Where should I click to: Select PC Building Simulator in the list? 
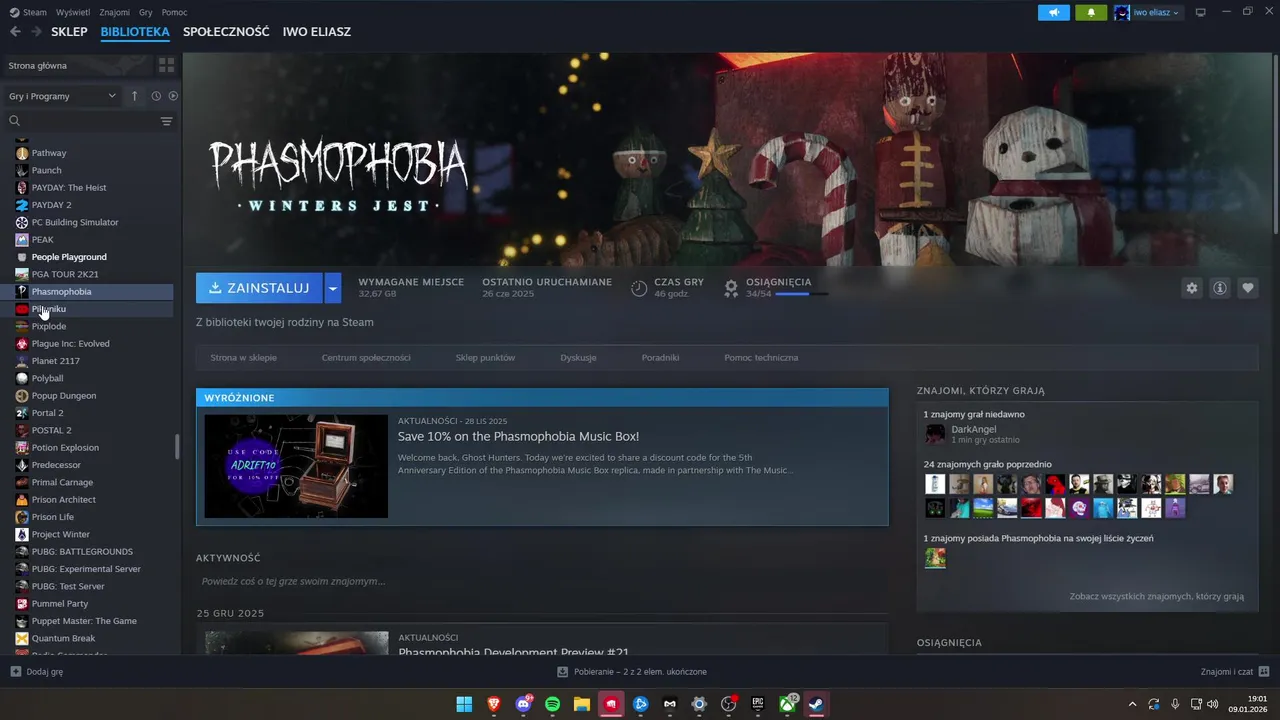(75, 222)
